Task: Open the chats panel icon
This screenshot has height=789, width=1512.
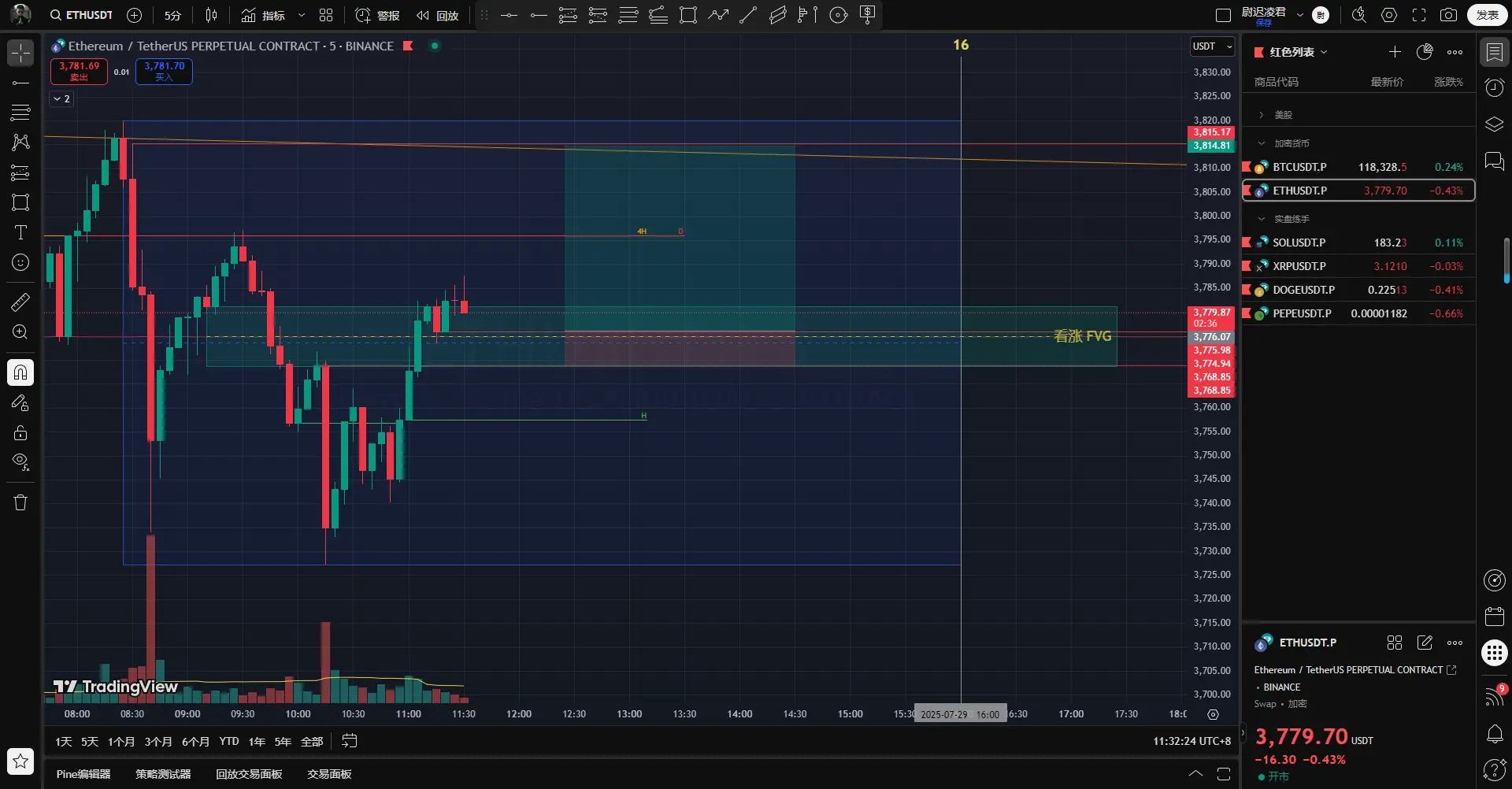Action: (1494, 161)
